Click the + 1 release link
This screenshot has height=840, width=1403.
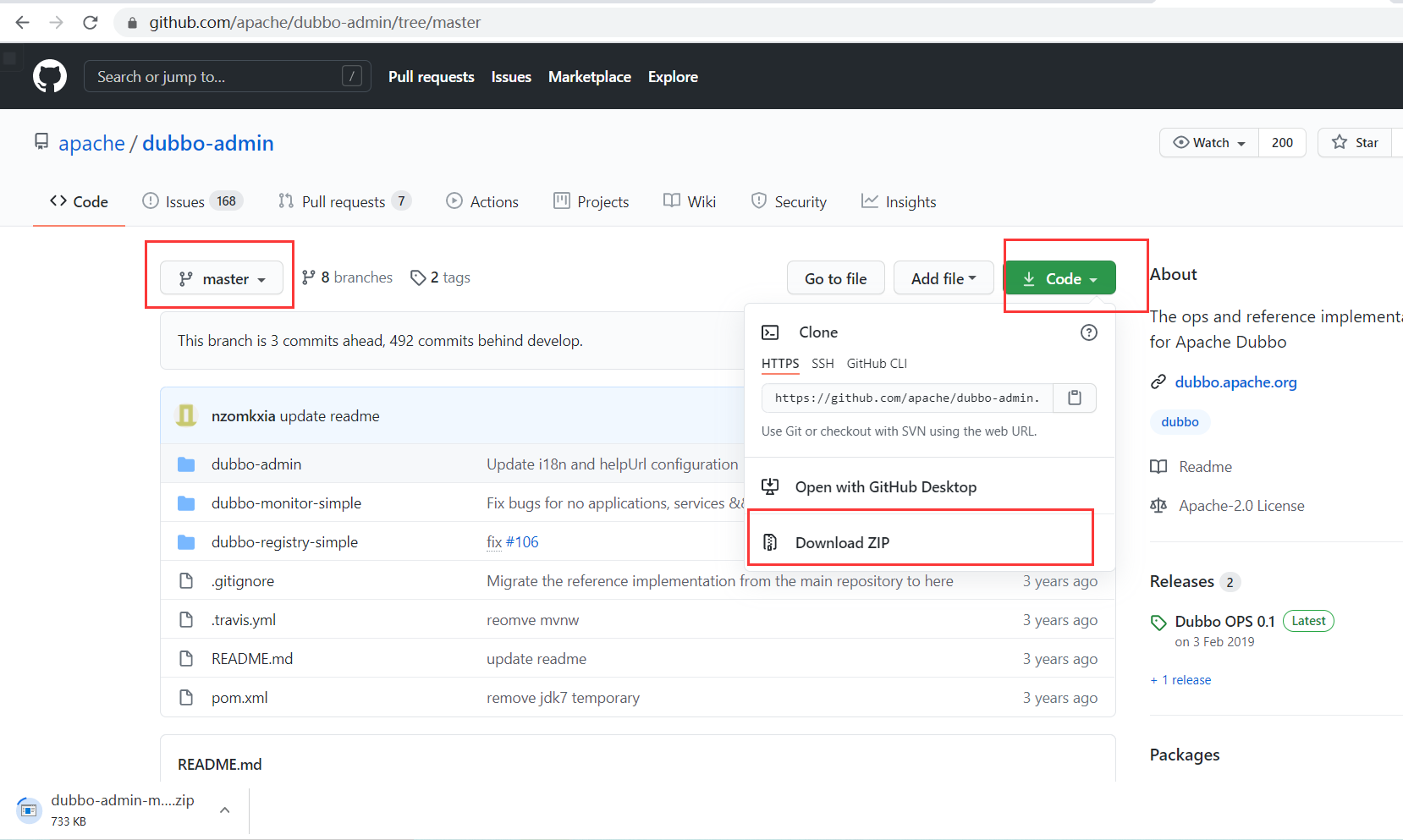coord(1180,680)
